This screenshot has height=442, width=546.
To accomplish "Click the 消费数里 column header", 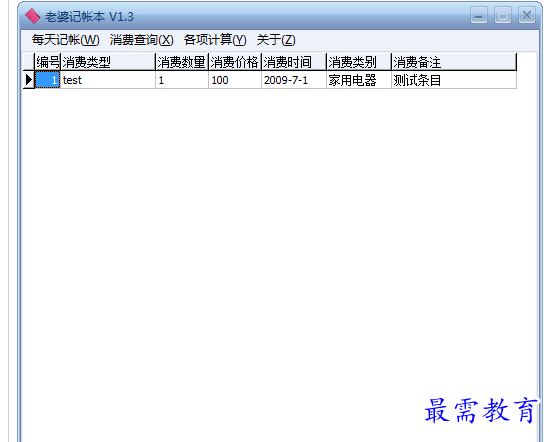I will click(x=182, y=62).
